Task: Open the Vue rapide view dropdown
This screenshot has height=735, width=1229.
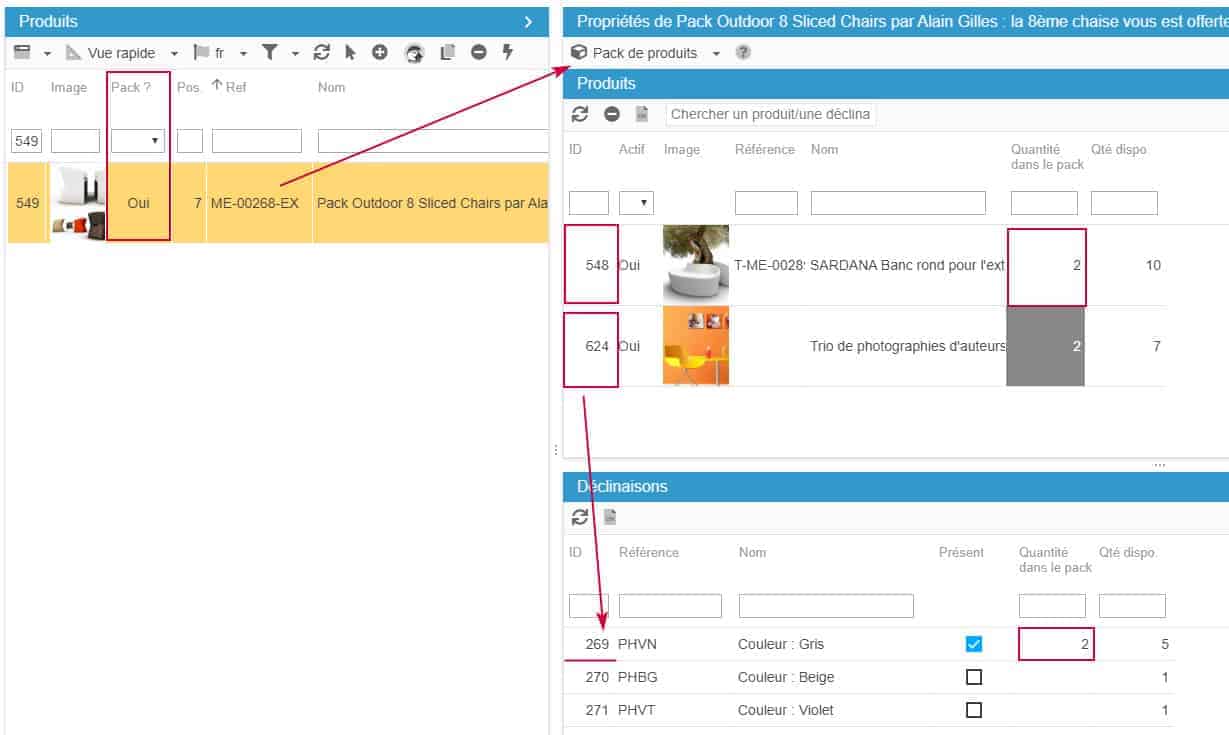Action: click(174, 53)
